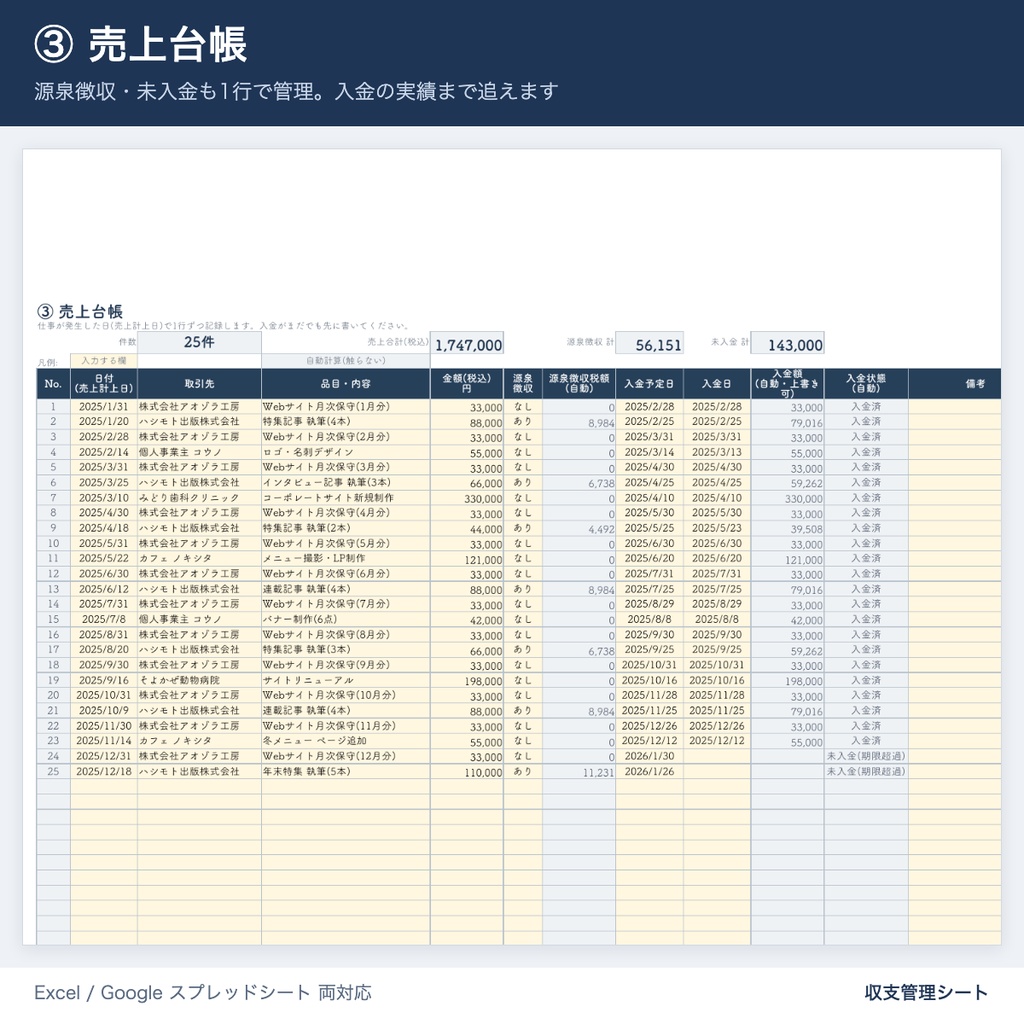
Task: Click the unpaid total 143,000 cell
Action: click(788, 344)
